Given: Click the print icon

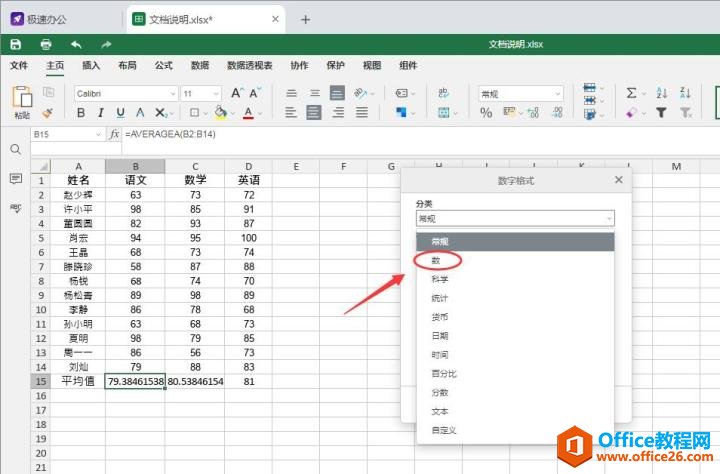Looking at the screenshot, I should pyautogui.click(x=46, y=45).
